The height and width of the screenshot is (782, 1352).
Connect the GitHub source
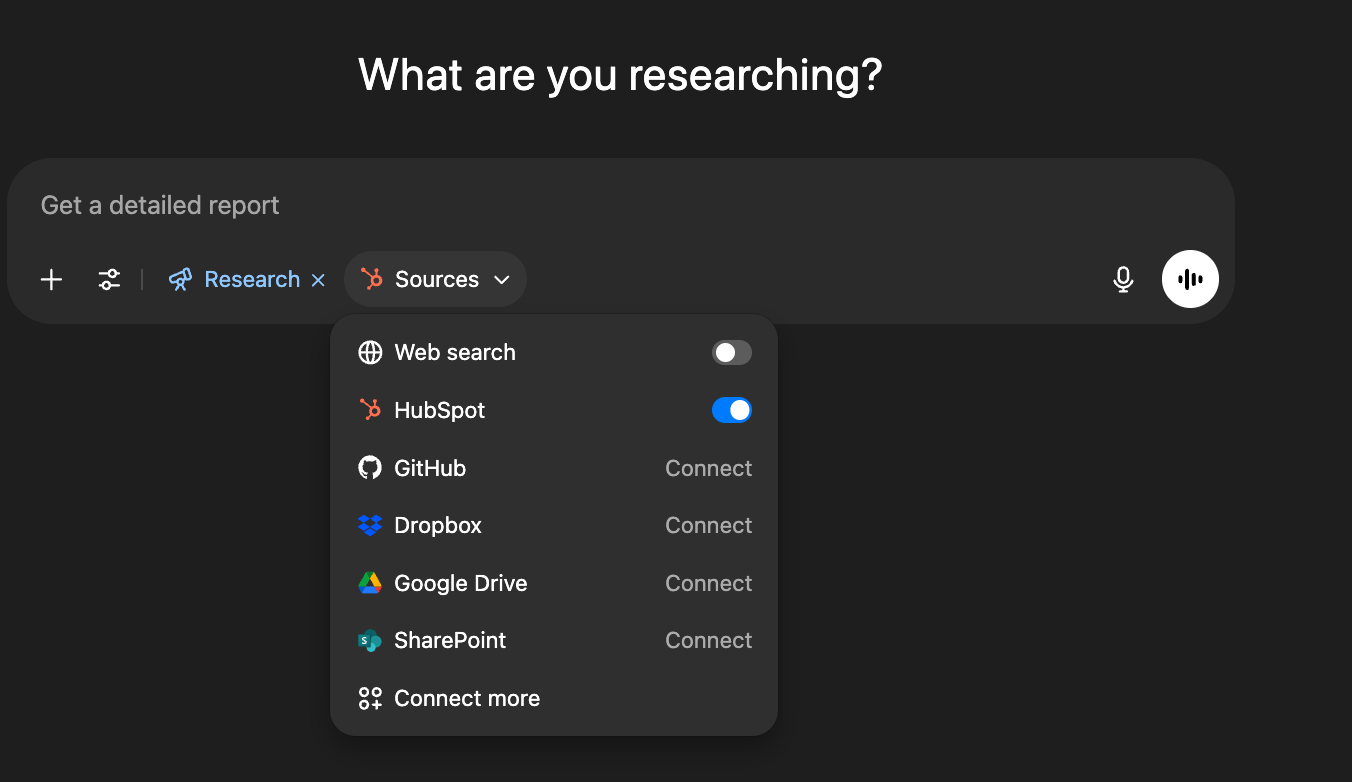[x=708, y=468]
